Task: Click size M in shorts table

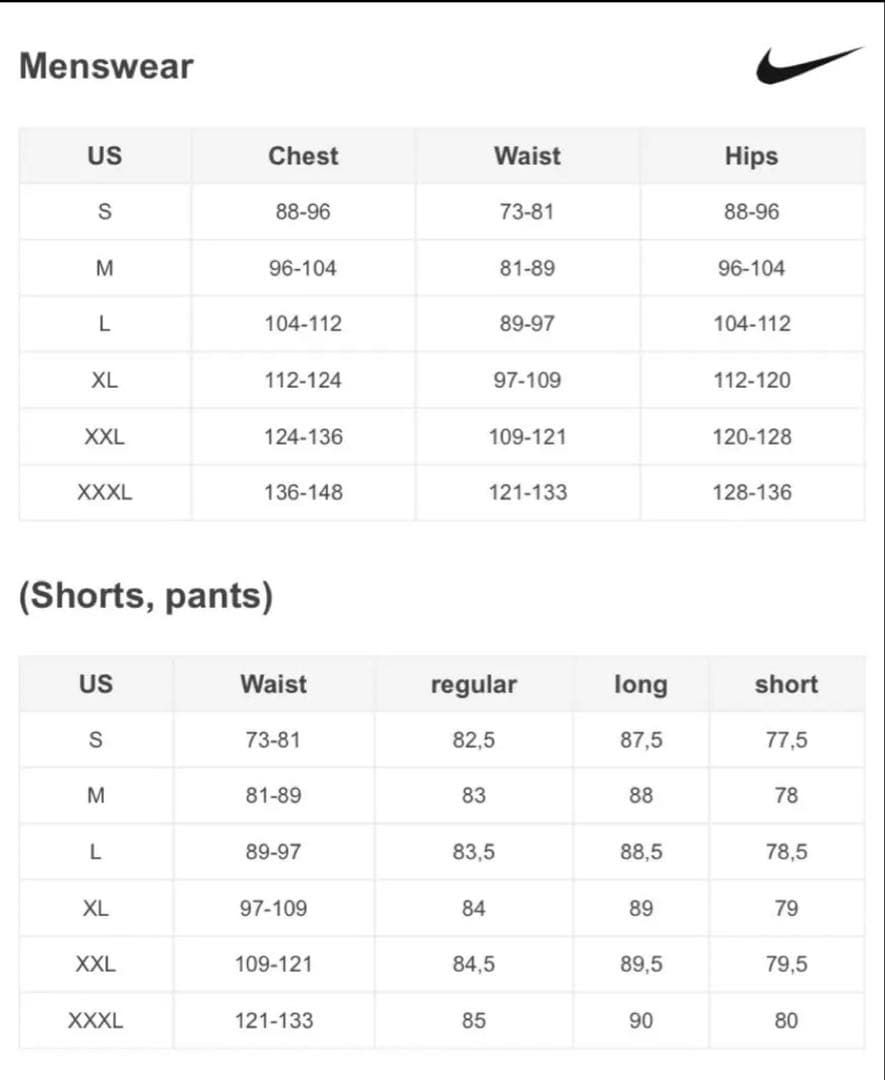Action: click(96, 796)
